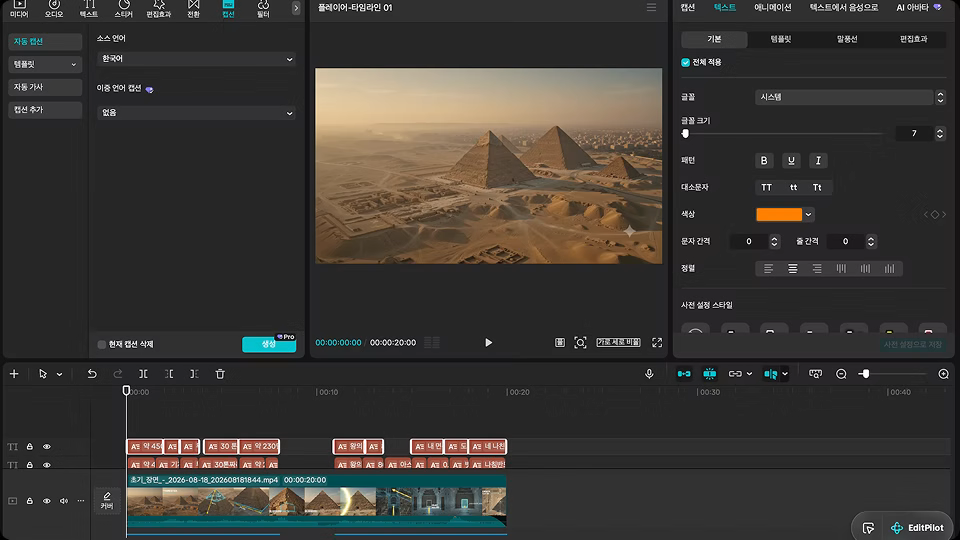960x540 pixels.
Task: Click the player hamburger menu icon
Action: coord(651,7)
